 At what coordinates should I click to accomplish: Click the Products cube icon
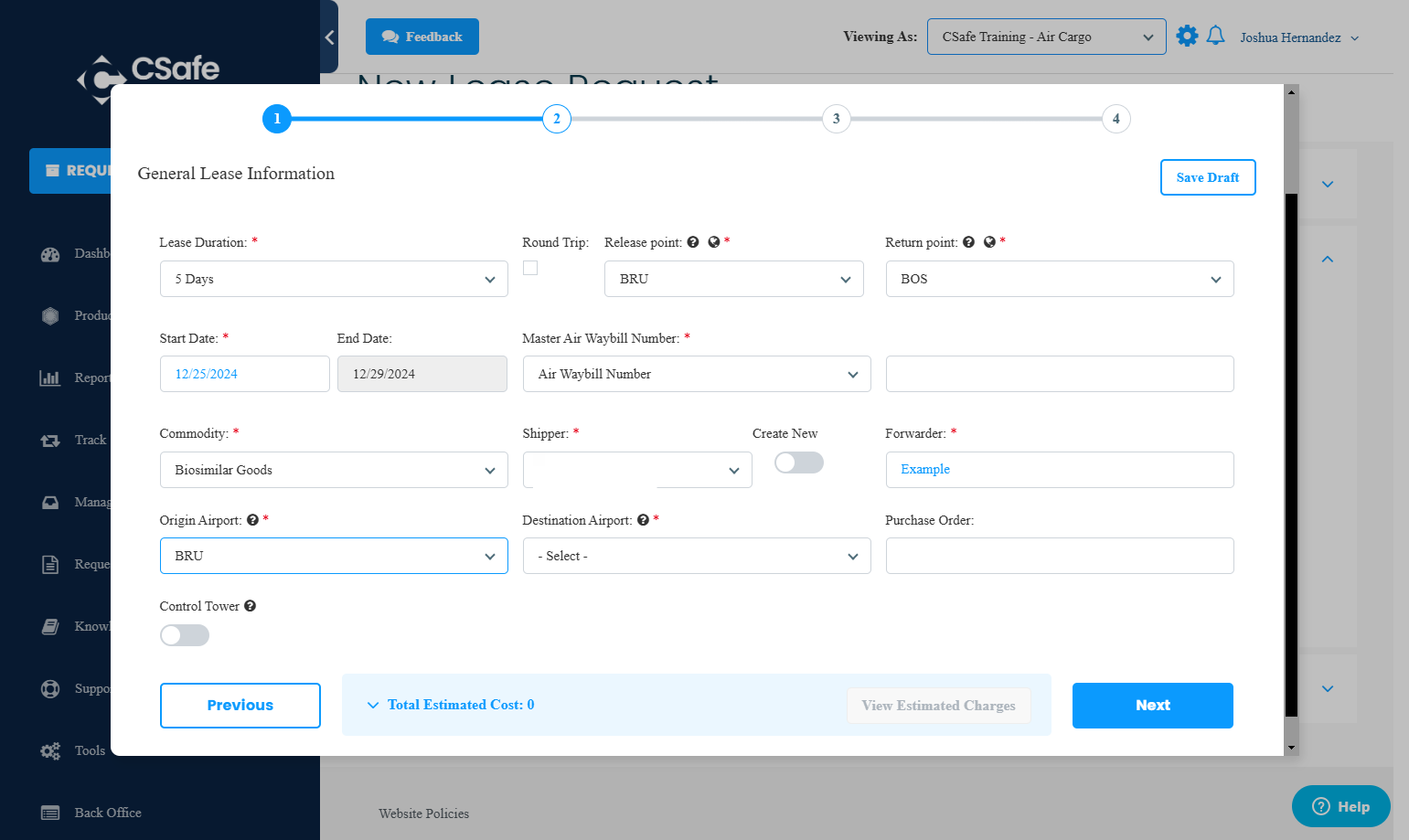tap(50, 316)
